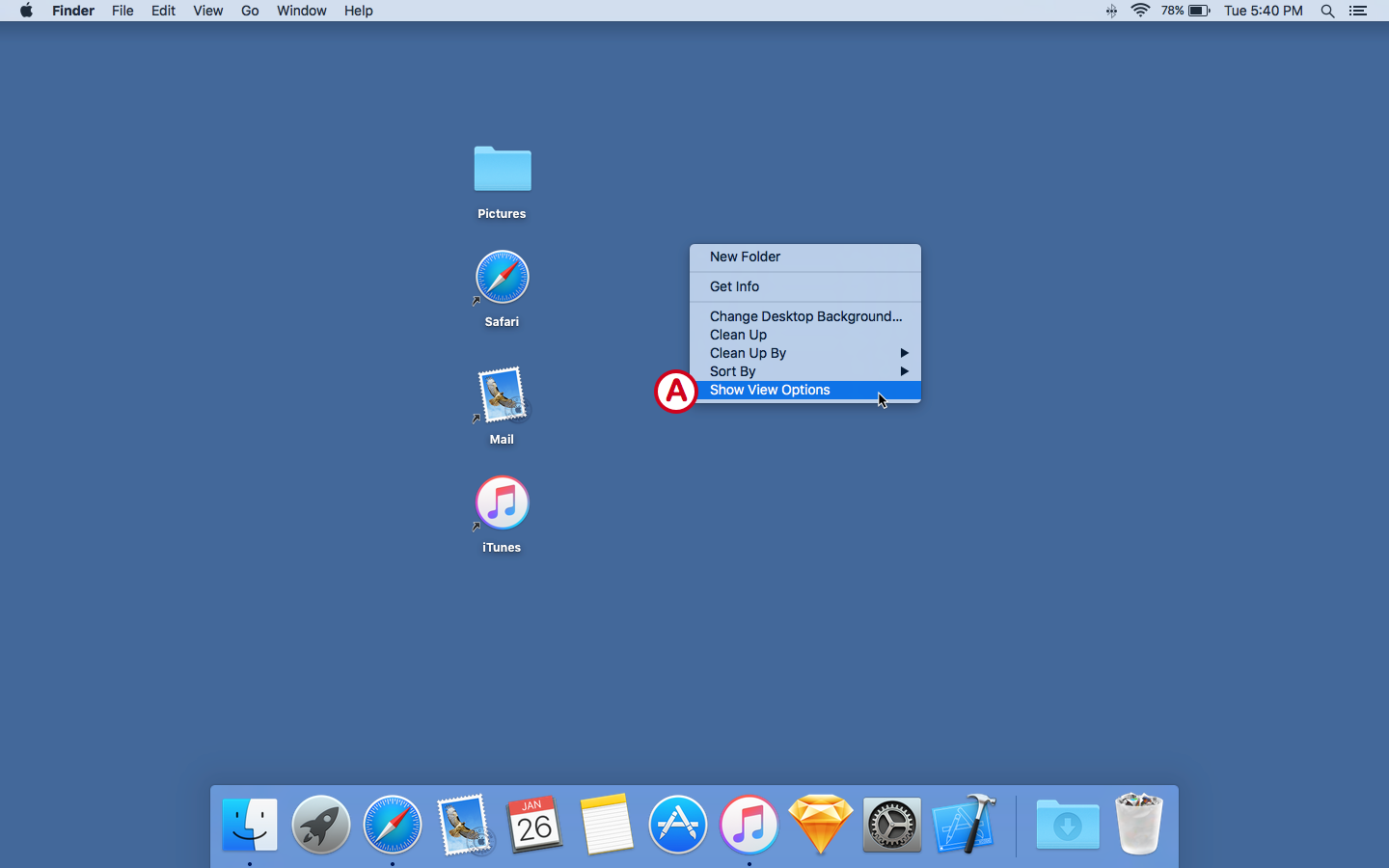Launch Xcode from the Dock

coord(963,825)
